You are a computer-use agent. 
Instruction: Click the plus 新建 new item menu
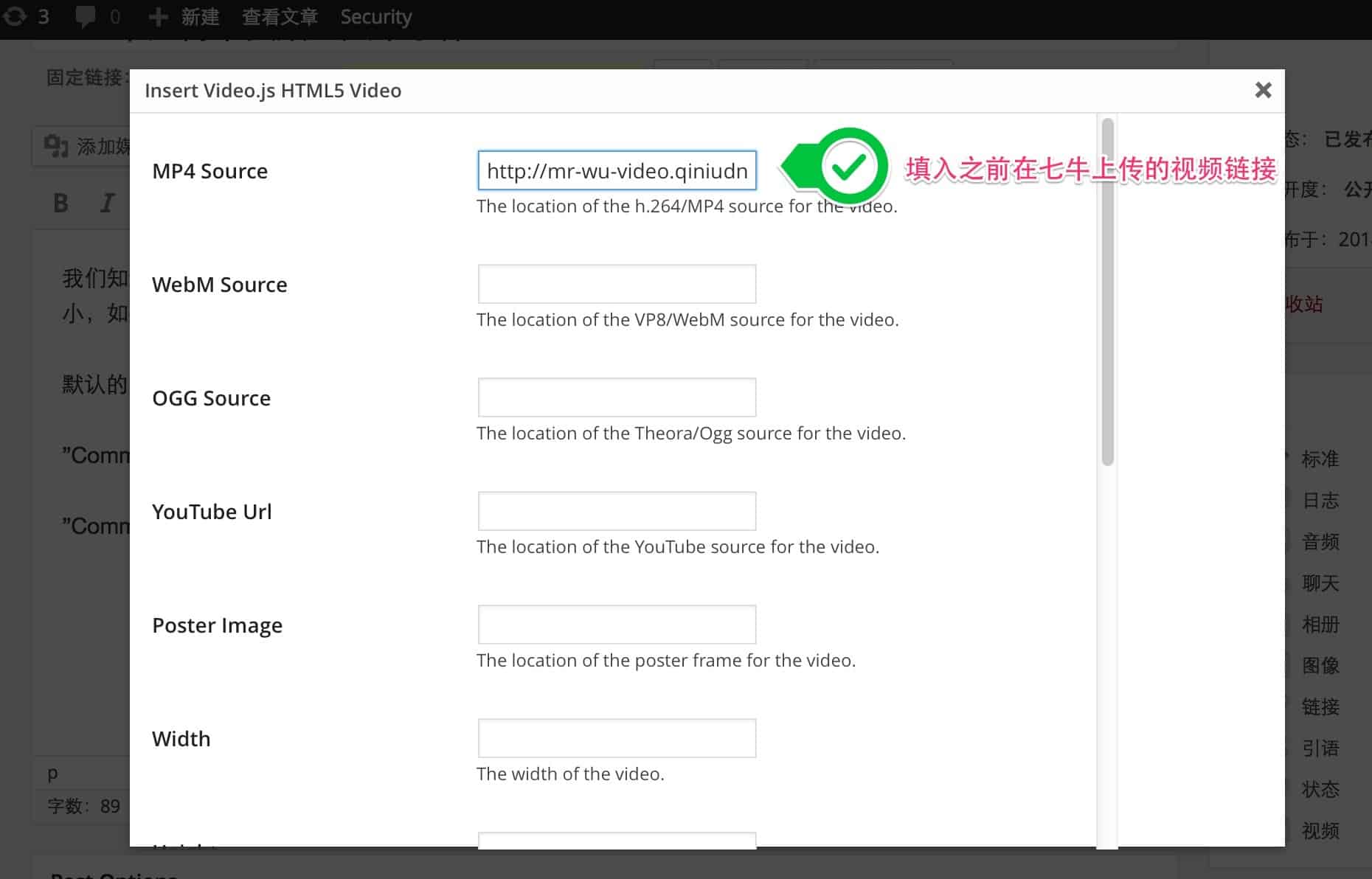[x=184, y=16]
